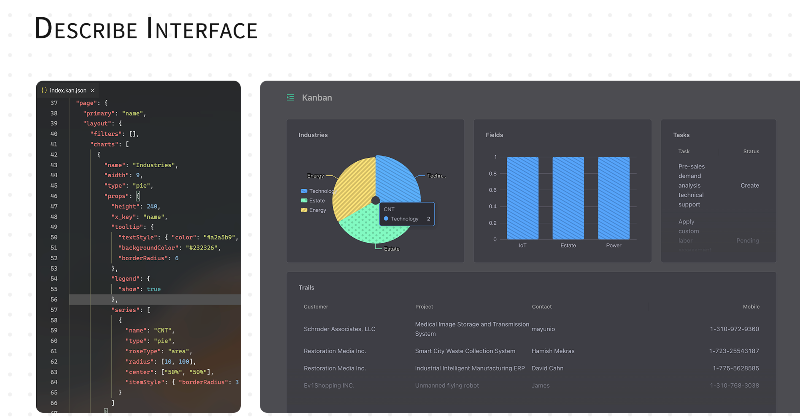
Task: Click the Status column header in Tasks
Action: (x=751, y=151)
